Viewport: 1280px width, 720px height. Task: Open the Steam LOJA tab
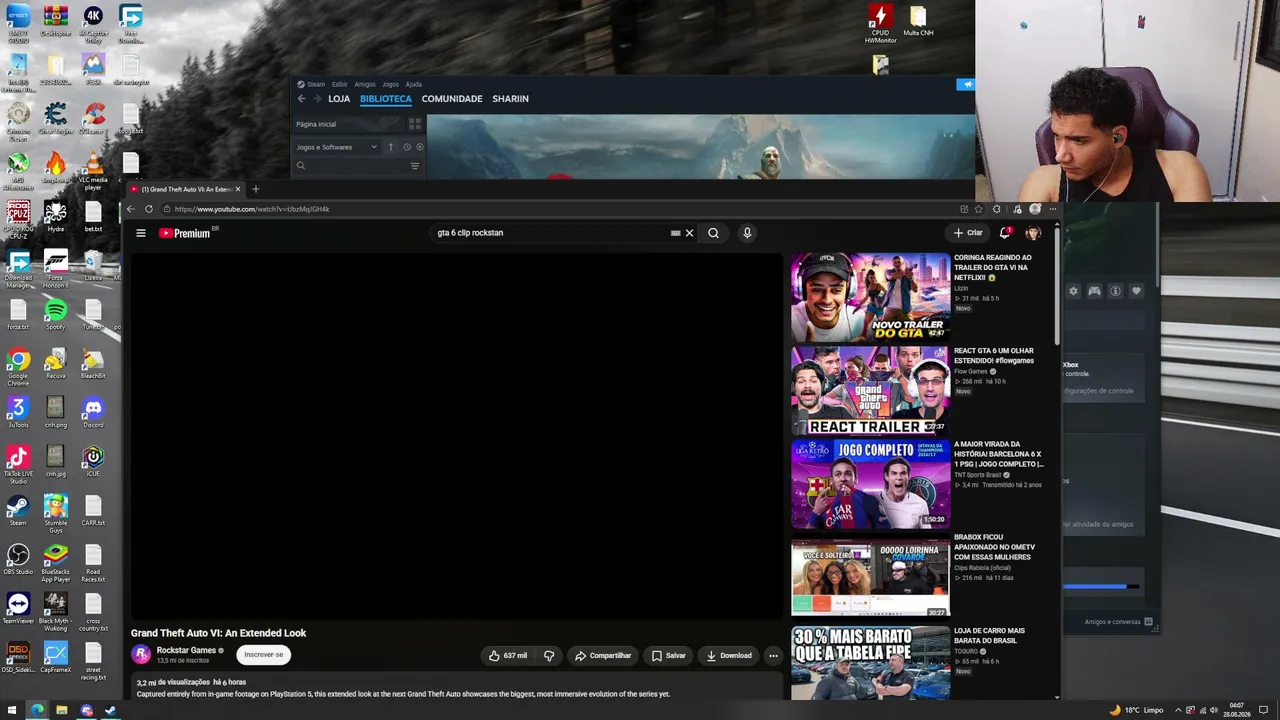click(339, 99)
